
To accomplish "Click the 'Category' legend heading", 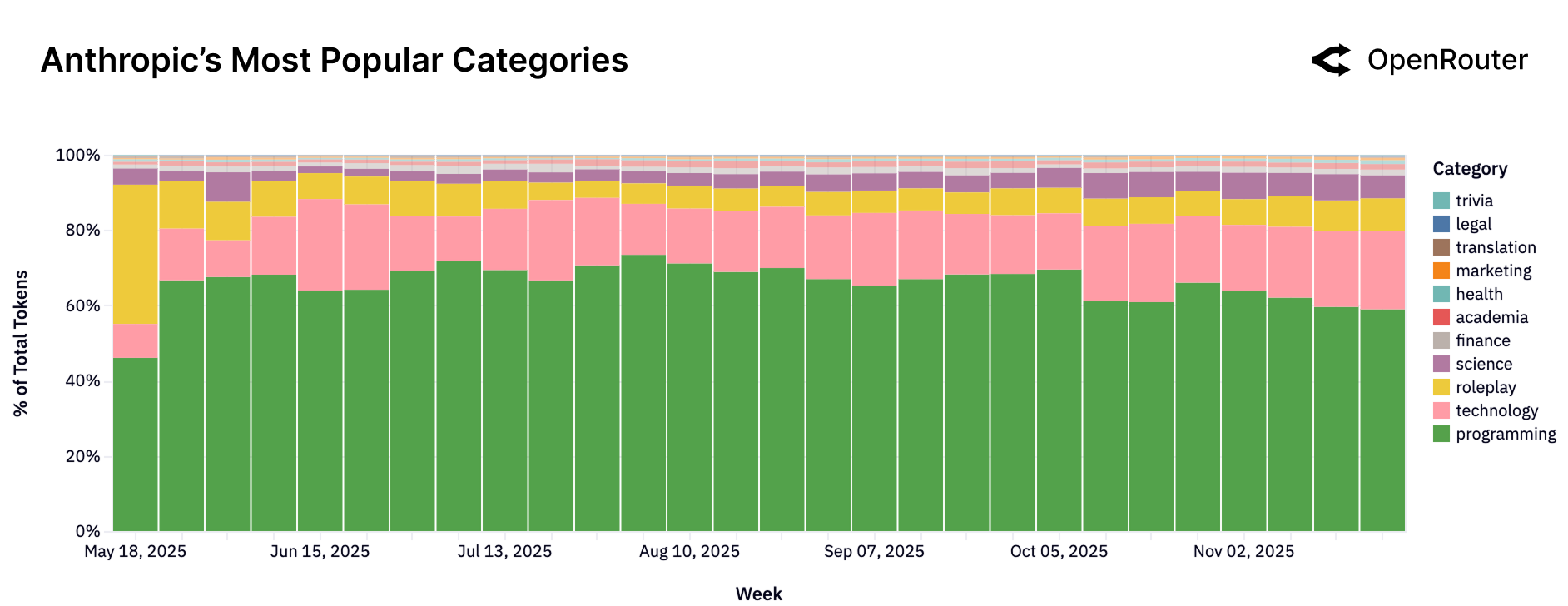I will coord(1470,169).
